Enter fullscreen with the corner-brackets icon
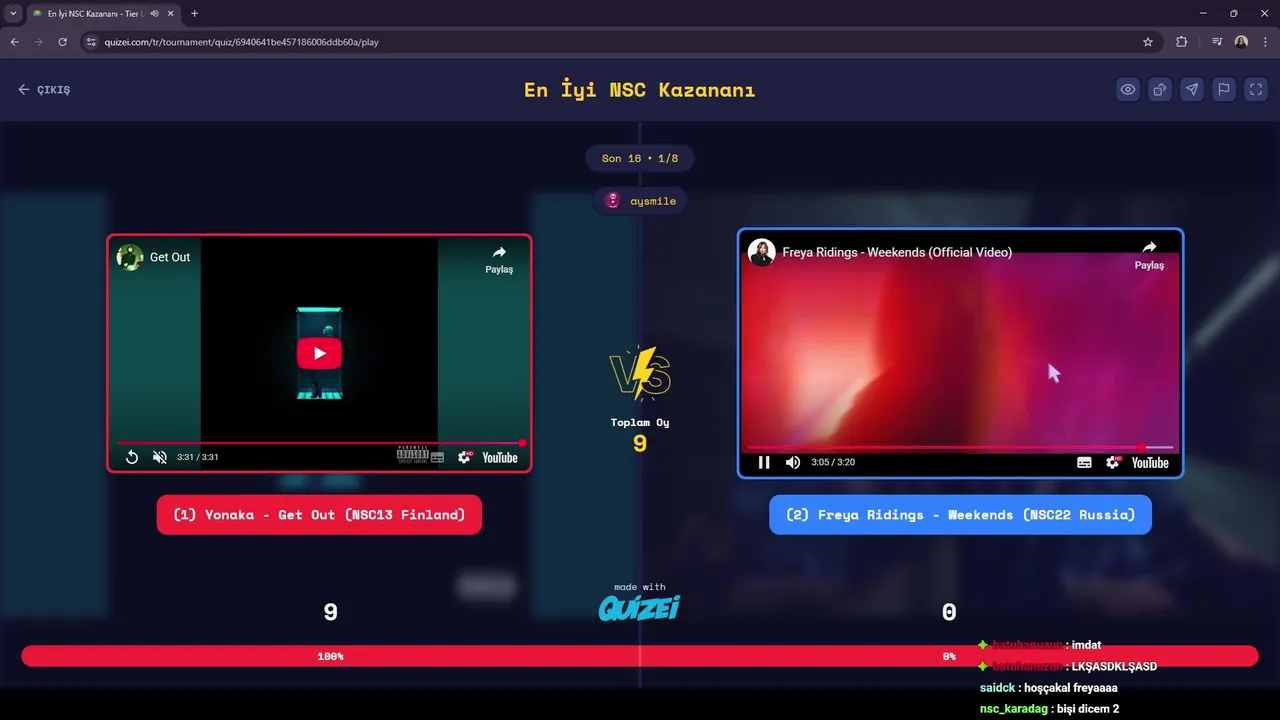Viewport: 1280px width, 720px height. click(1256, 89)
